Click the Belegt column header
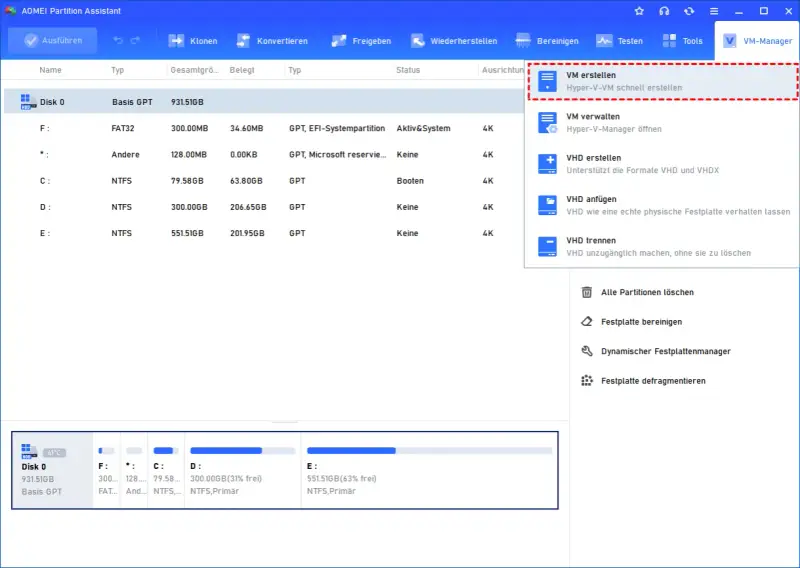This screenshot has width=800, height=568. pos(242,70)
